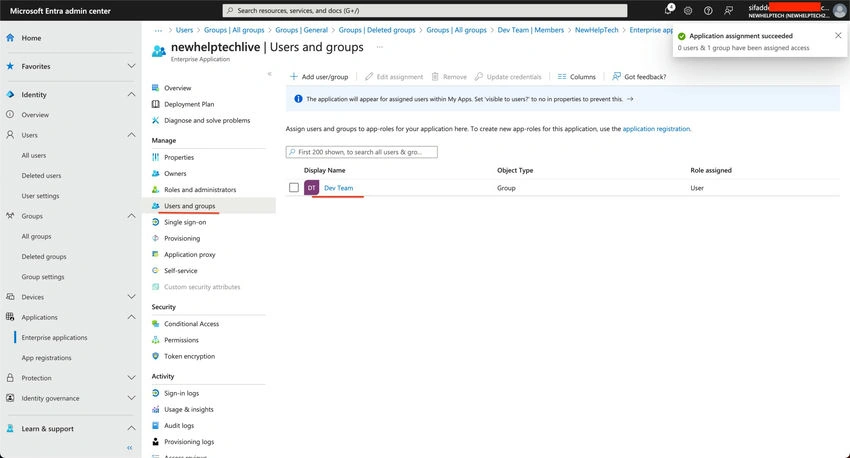This screenshot has width=850, height=458.
Task: Click the Devices icon in sidebar
Action: click(10, 297)
